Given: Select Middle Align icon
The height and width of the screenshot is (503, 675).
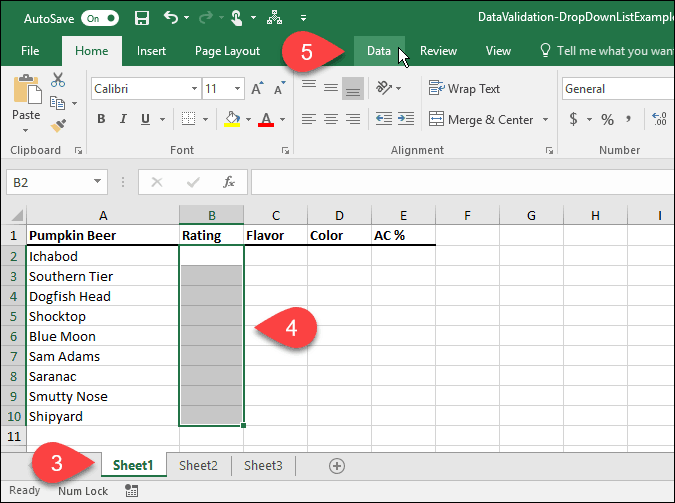Looking at the screenshot, I should pos(331,88).
